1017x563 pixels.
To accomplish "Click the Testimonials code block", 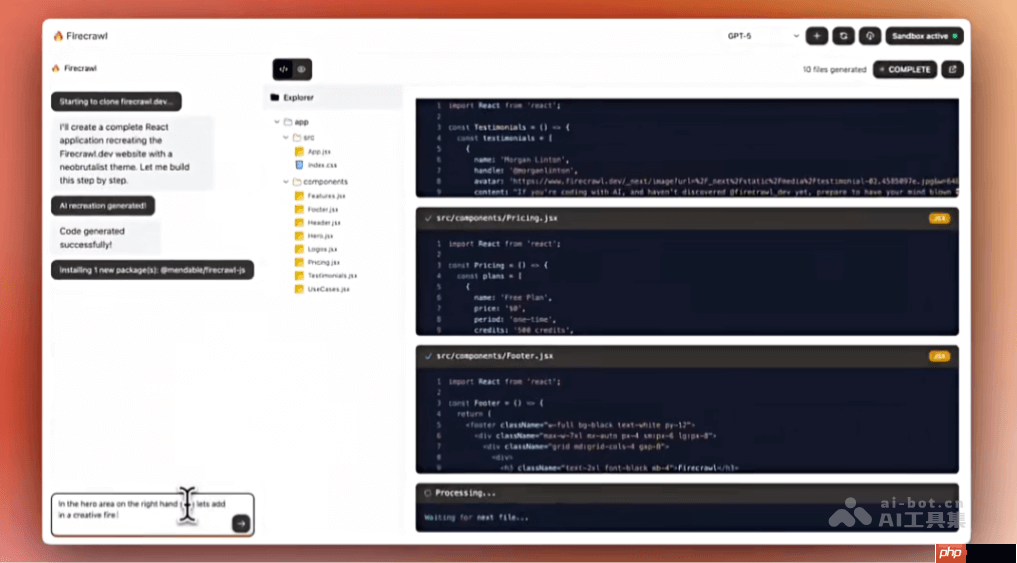I will point(687,148).
